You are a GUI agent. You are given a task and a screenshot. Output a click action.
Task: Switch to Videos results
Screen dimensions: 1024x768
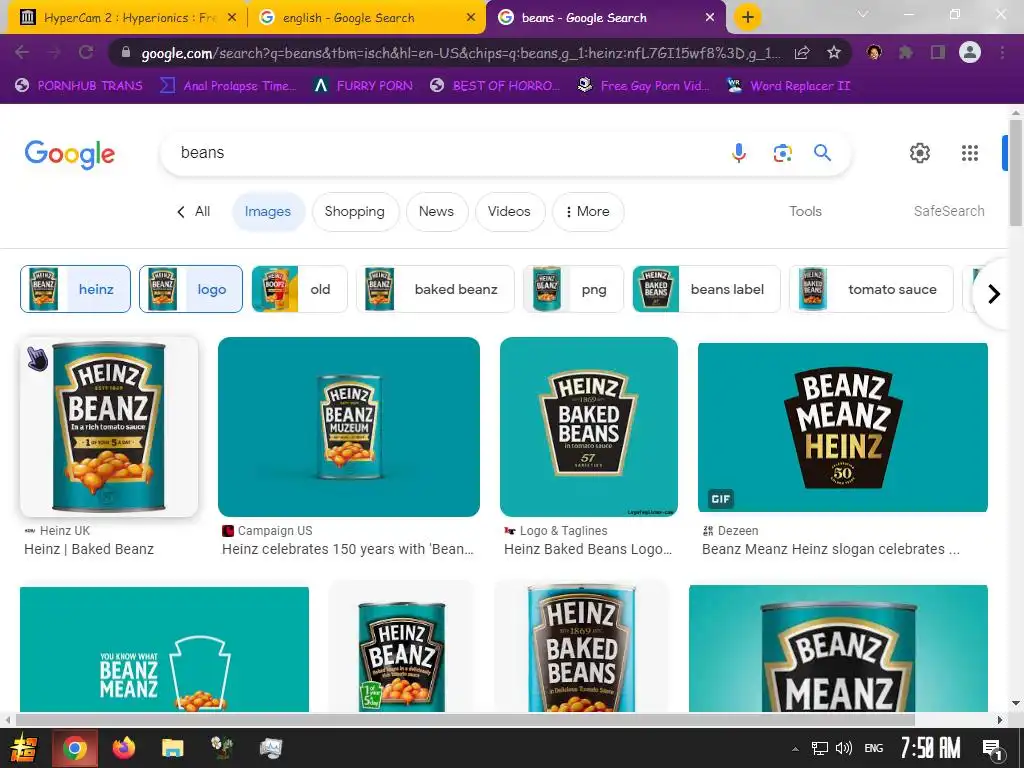(x=509, y=212)
